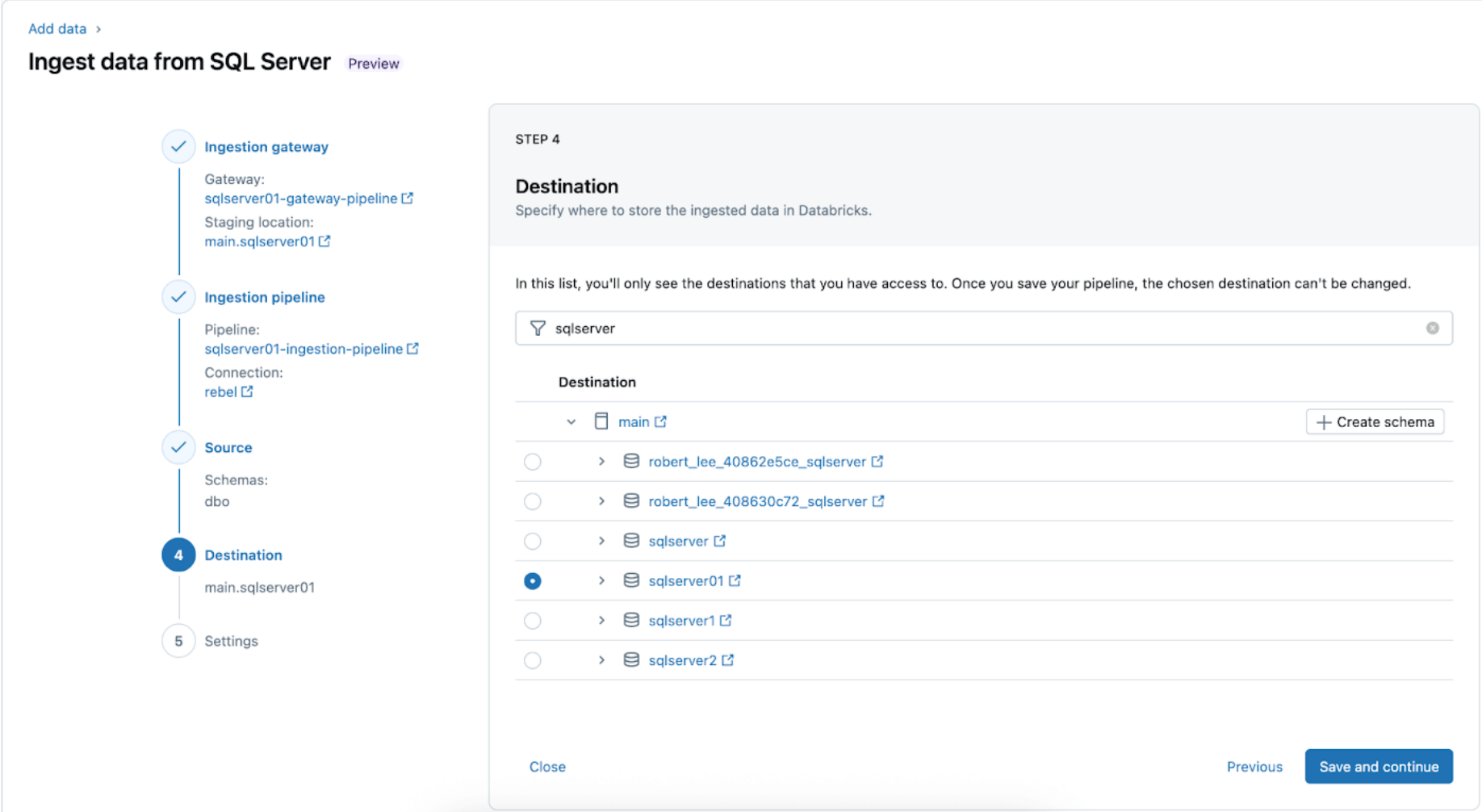Open external link icon next to sqlserver01-gateway-pipeline
The width and height of the screenshot is (1482, 812).
click(408, 198)
